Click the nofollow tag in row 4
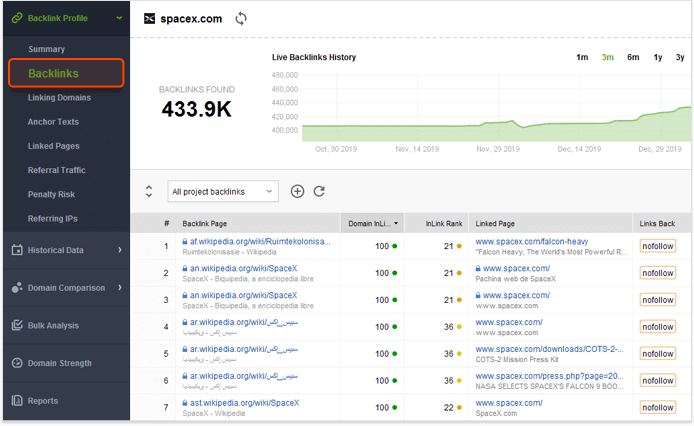The height and width of the screenshot is (426, 694). (x=658, y=327)
